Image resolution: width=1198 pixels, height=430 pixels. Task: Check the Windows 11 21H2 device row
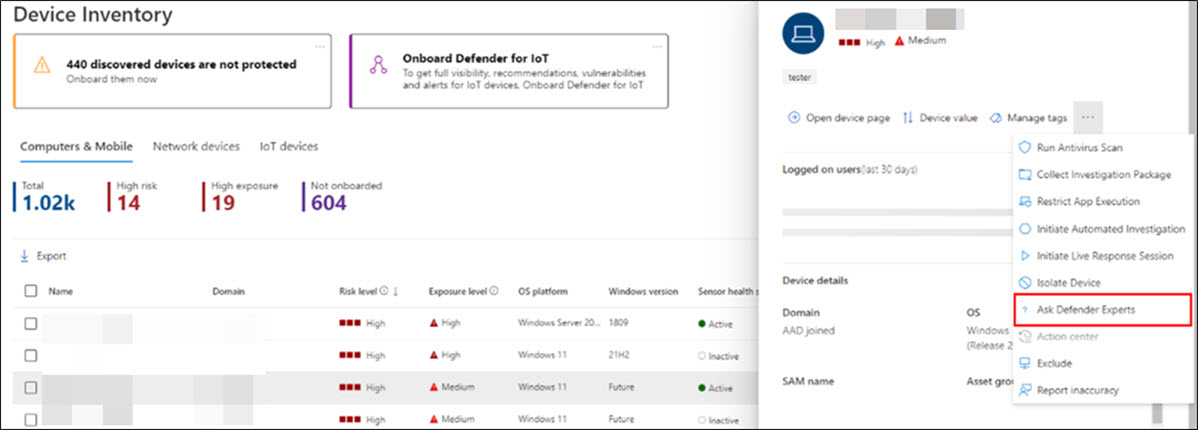[31, 356]
